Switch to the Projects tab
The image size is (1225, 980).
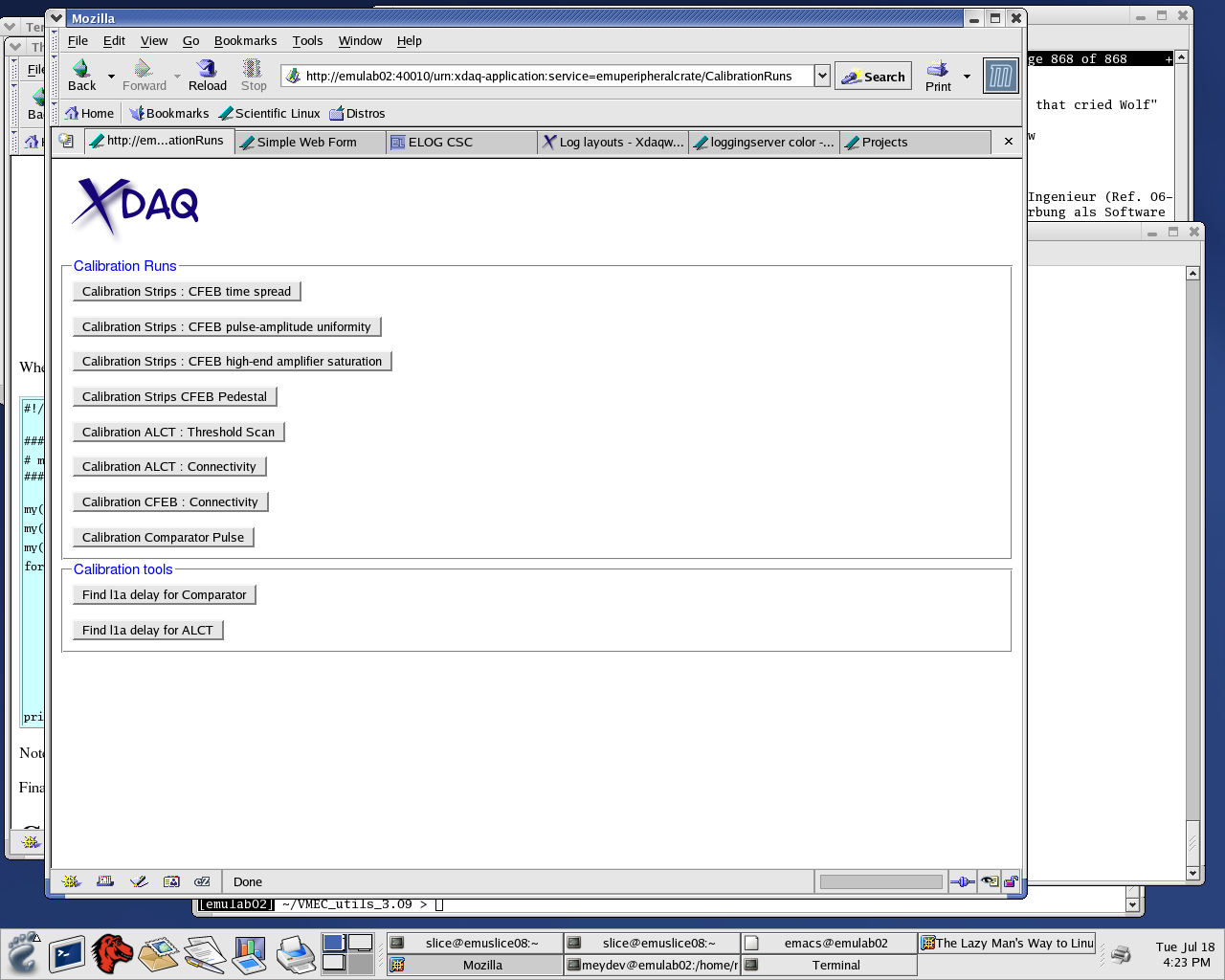point(915,142)
